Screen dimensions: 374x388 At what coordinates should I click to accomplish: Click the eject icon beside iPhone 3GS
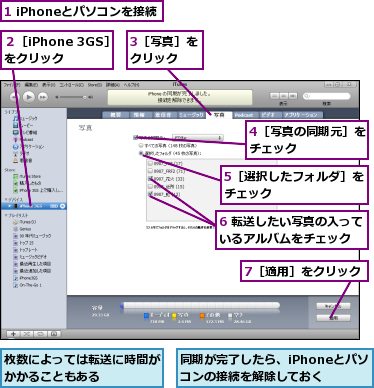[62, 206]
